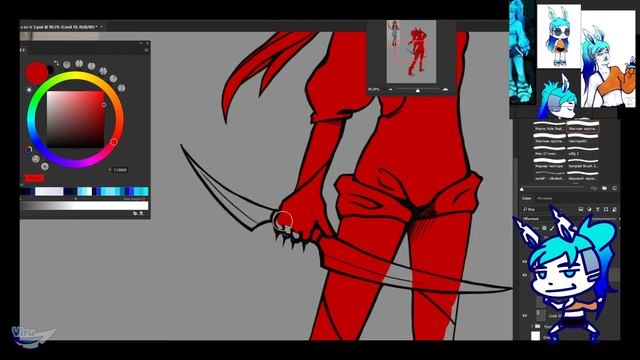Close the document tab

(102, 27)
